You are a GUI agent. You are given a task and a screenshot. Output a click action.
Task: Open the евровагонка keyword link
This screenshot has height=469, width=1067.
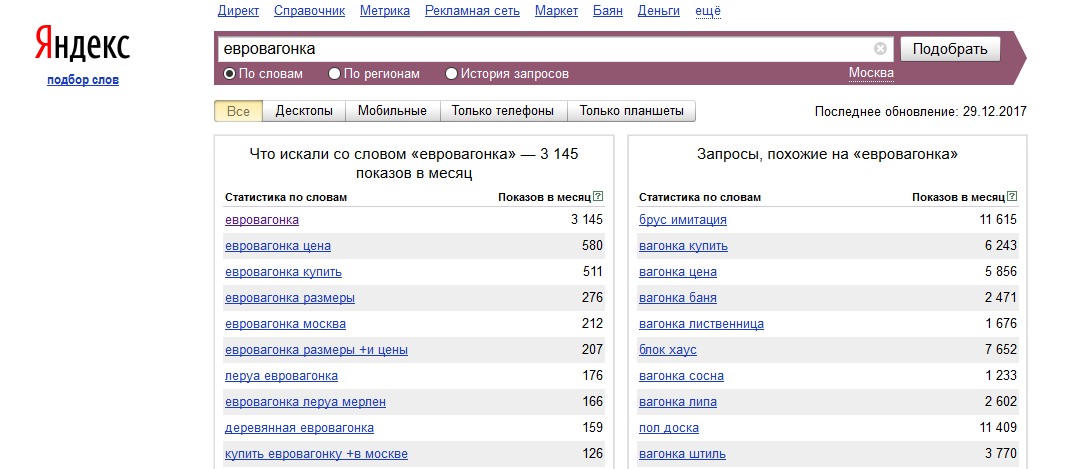(x=262, y=220)
